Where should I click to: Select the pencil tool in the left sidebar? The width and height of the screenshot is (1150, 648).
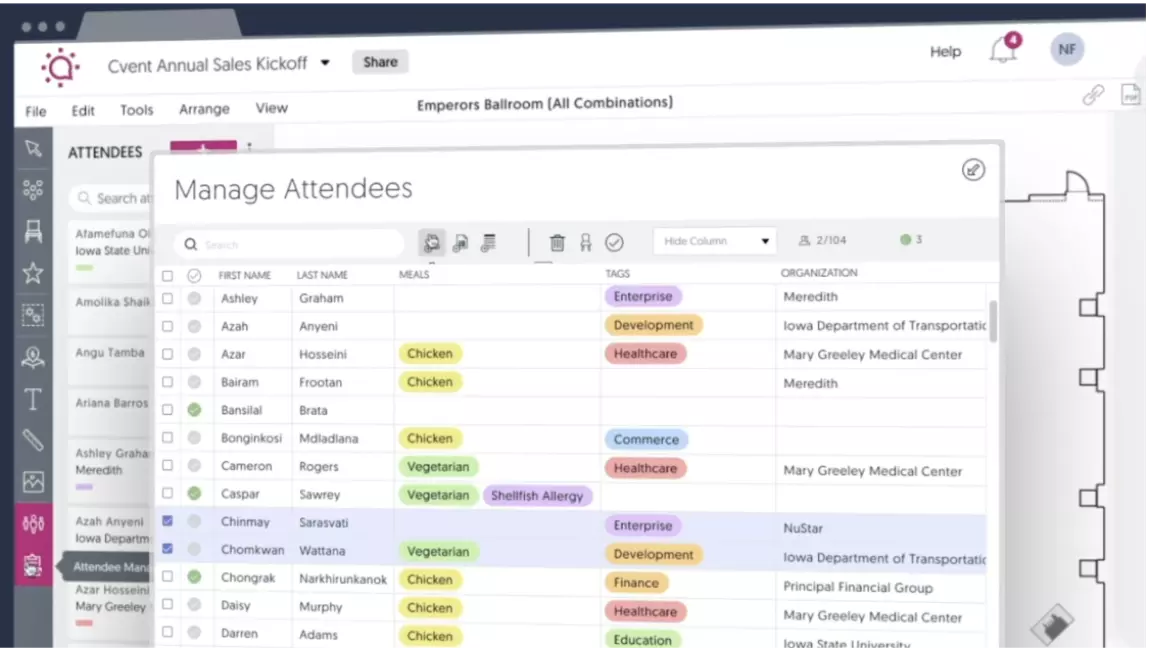[33, 440]
